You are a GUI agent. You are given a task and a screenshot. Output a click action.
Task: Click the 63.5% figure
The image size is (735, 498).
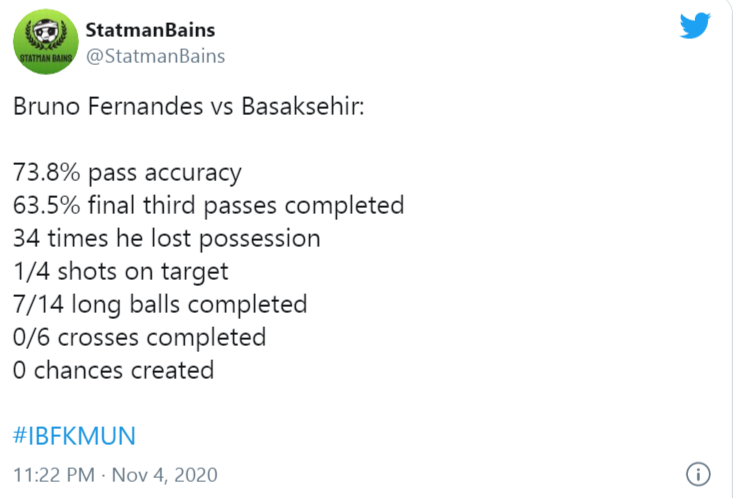coord(46,206)
